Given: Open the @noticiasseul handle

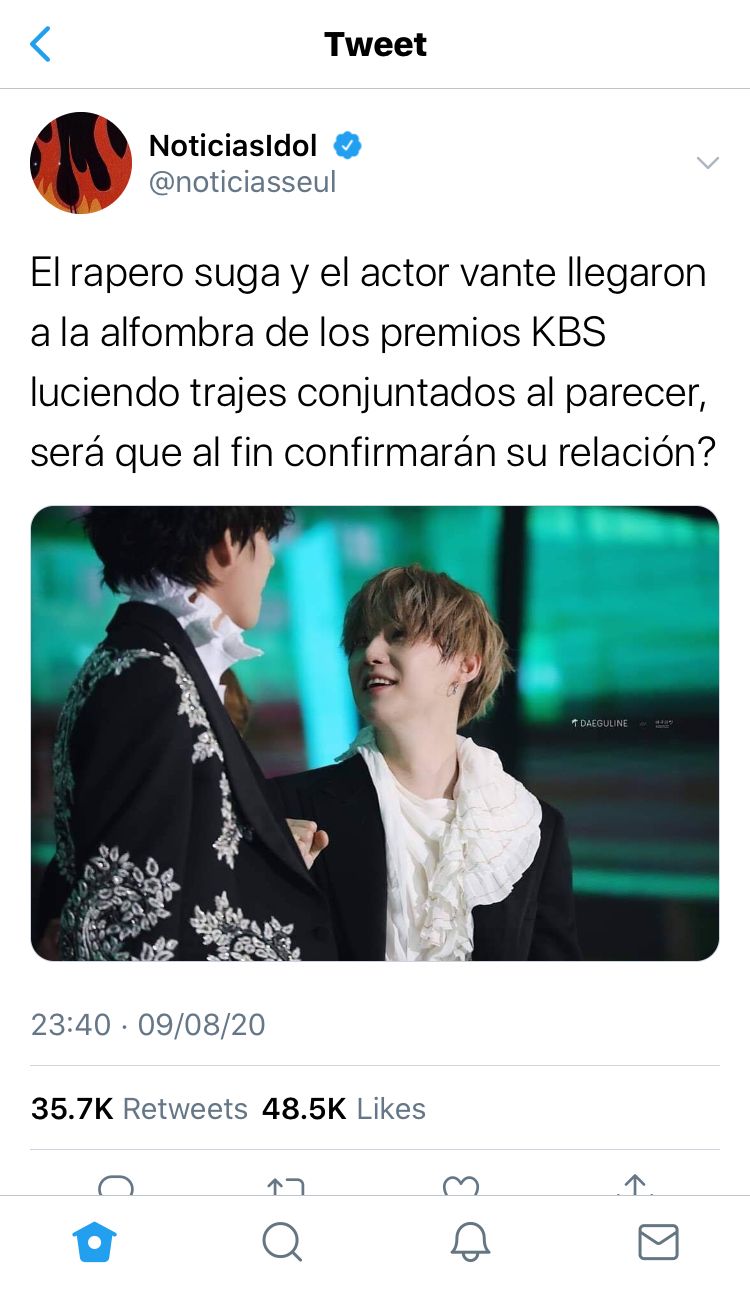Looking at the screenshot, I should coord(242,182).
